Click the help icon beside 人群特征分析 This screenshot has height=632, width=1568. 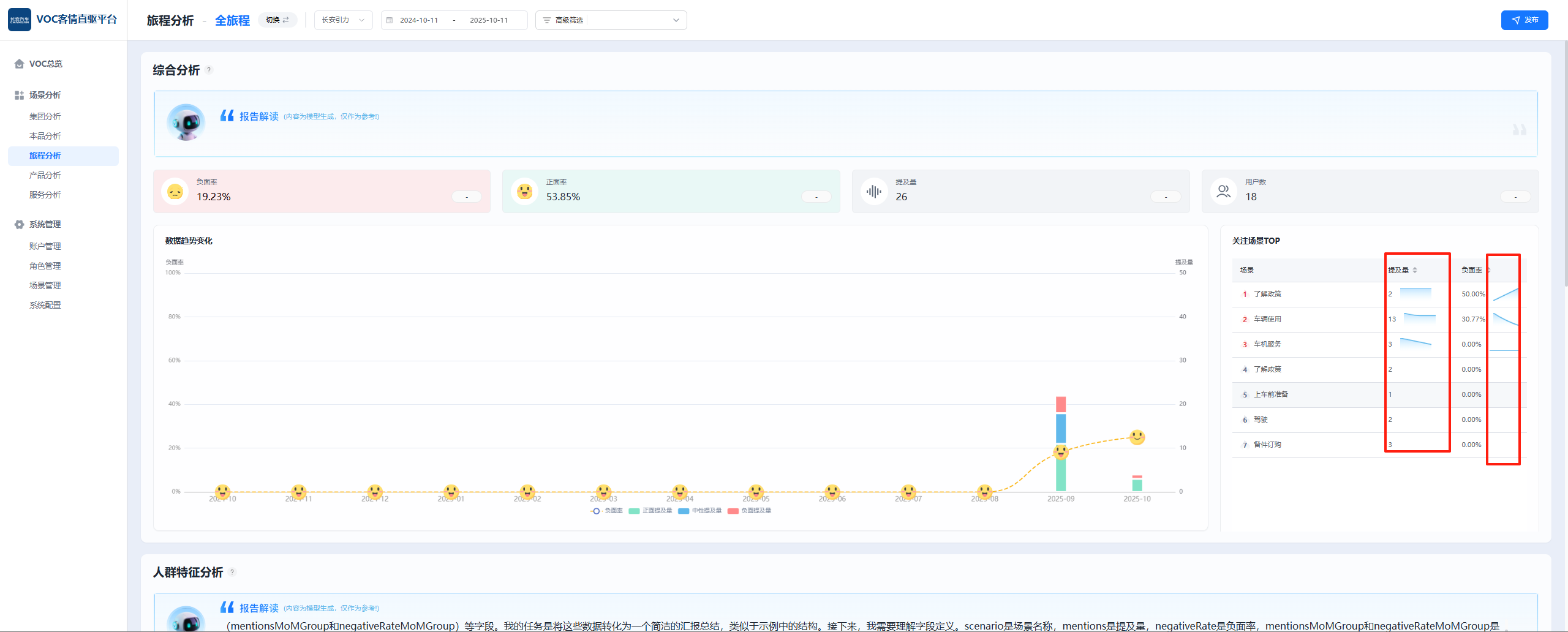pyautogui.click(x=232, y=572)
